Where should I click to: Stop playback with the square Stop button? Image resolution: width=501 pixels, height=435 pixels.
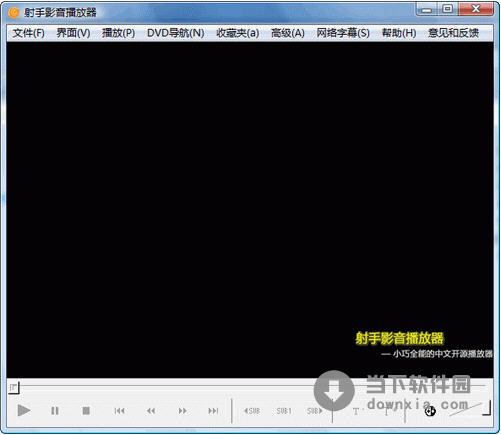(x=86, y=411)
